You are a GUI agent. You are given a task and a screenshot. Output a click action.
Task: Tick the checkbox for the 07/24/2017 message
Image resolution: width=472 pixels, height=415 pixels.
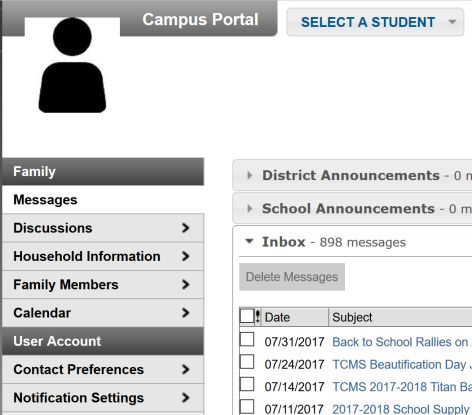(x=247, y=362)
